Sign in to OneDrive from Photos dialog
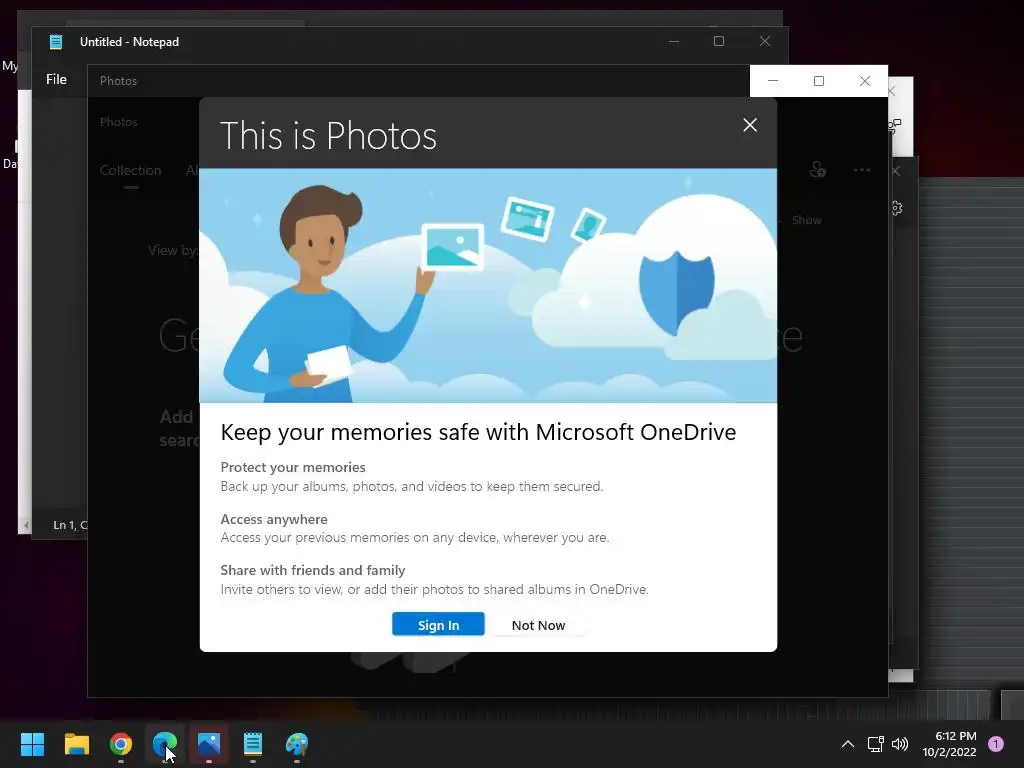Viewport: 1024px width, 768px height. (x=438, y=624)
